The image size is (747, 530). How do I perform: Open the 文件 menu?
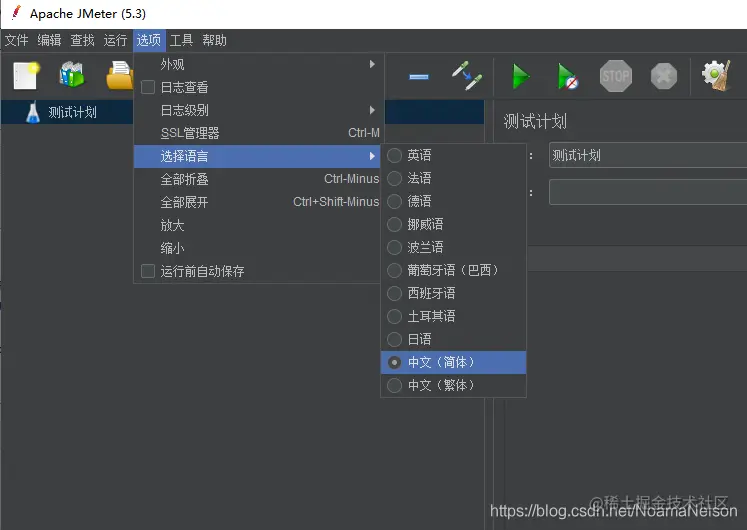pyautogui.click(x=17, y=40)
